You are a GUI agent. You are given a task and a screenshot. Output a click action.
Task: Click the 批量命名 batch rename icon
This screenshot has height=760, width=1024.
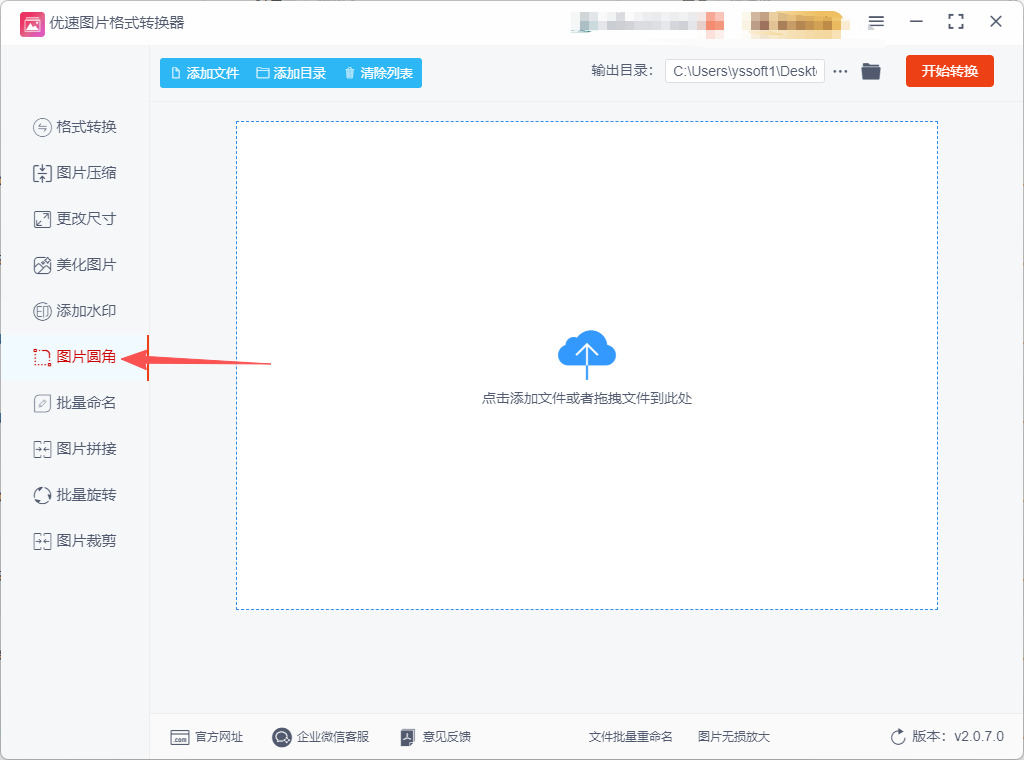[42, 404]
